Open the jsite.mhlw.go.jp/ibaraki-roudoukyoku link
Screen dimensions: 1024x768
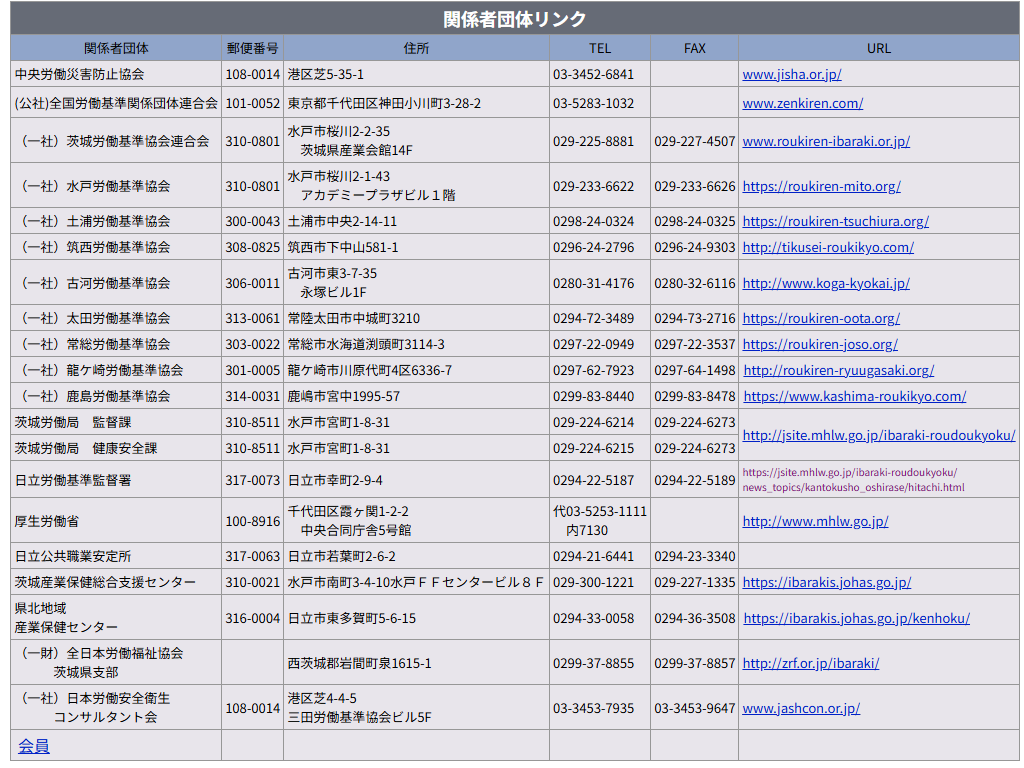878,435
